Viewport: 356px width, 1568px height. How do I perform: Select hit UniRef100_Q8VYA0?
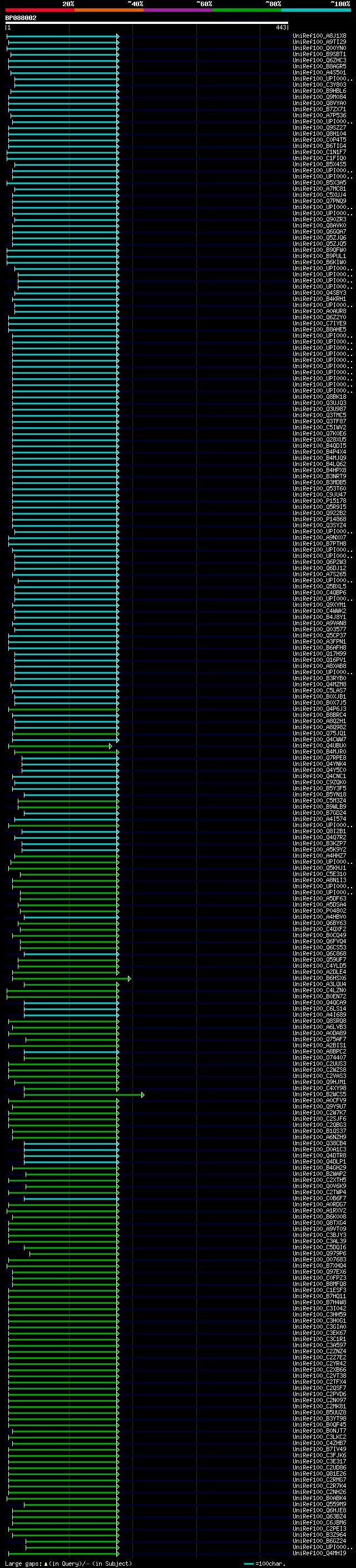pos(319,103)
